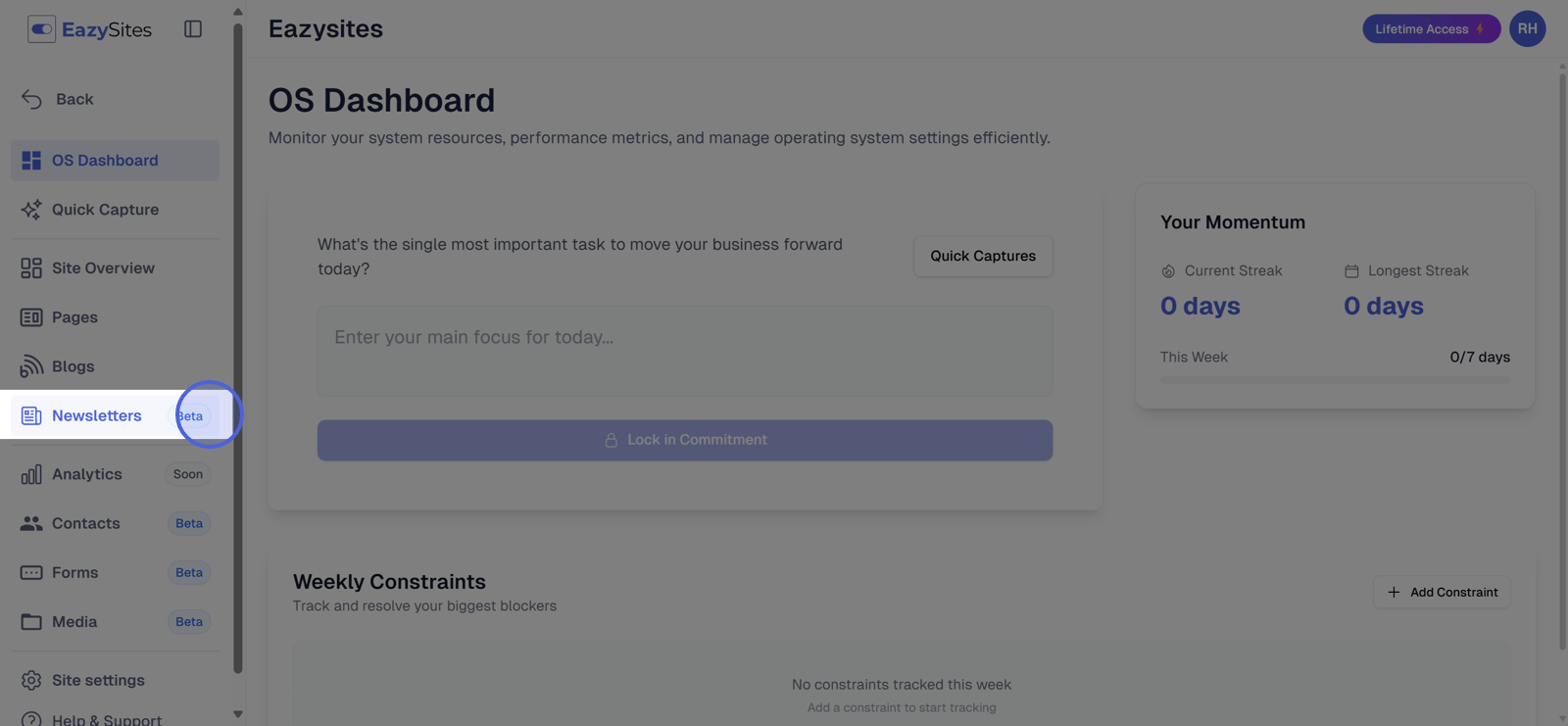Click the Back arrow icon
Image resolution: width=1568 pixels, height=726 pixels.
pos(31,99)
